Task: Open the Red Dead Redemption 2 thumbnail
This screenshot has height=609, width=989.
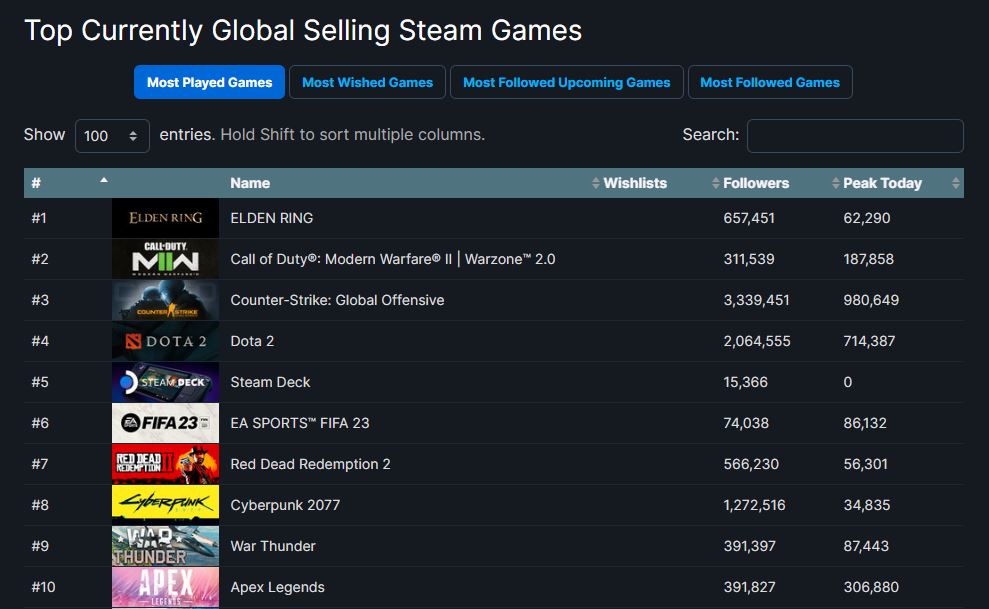Action: click(165, 464)
